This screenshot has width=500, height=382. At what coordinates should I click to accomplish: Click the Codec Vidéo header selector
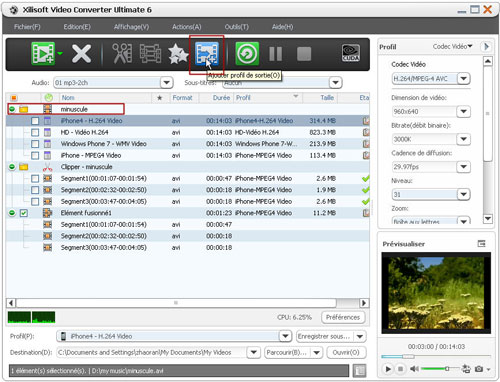click(452, 47)
